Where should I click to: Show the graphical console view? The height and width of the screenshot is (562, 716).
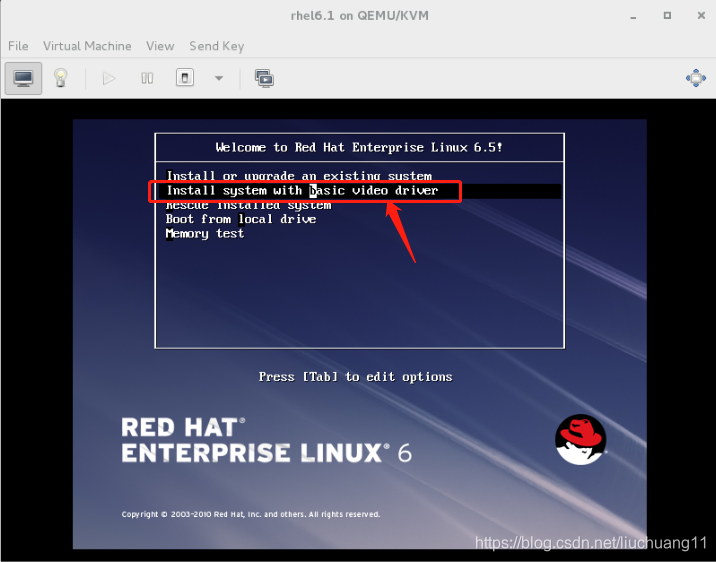pyautogui.click(x=23, y=79)
